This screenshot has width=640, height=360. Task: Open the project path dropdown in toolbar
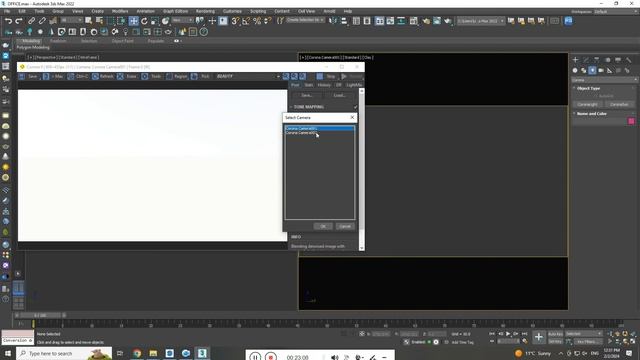click(x=481, y=21)
